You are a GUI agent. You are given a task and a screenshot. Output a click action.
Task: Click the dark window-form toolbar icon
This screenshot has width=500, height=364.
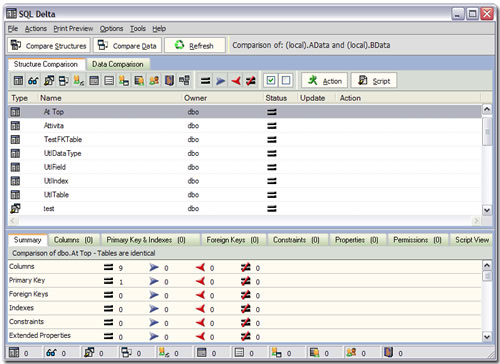(94, 81)
